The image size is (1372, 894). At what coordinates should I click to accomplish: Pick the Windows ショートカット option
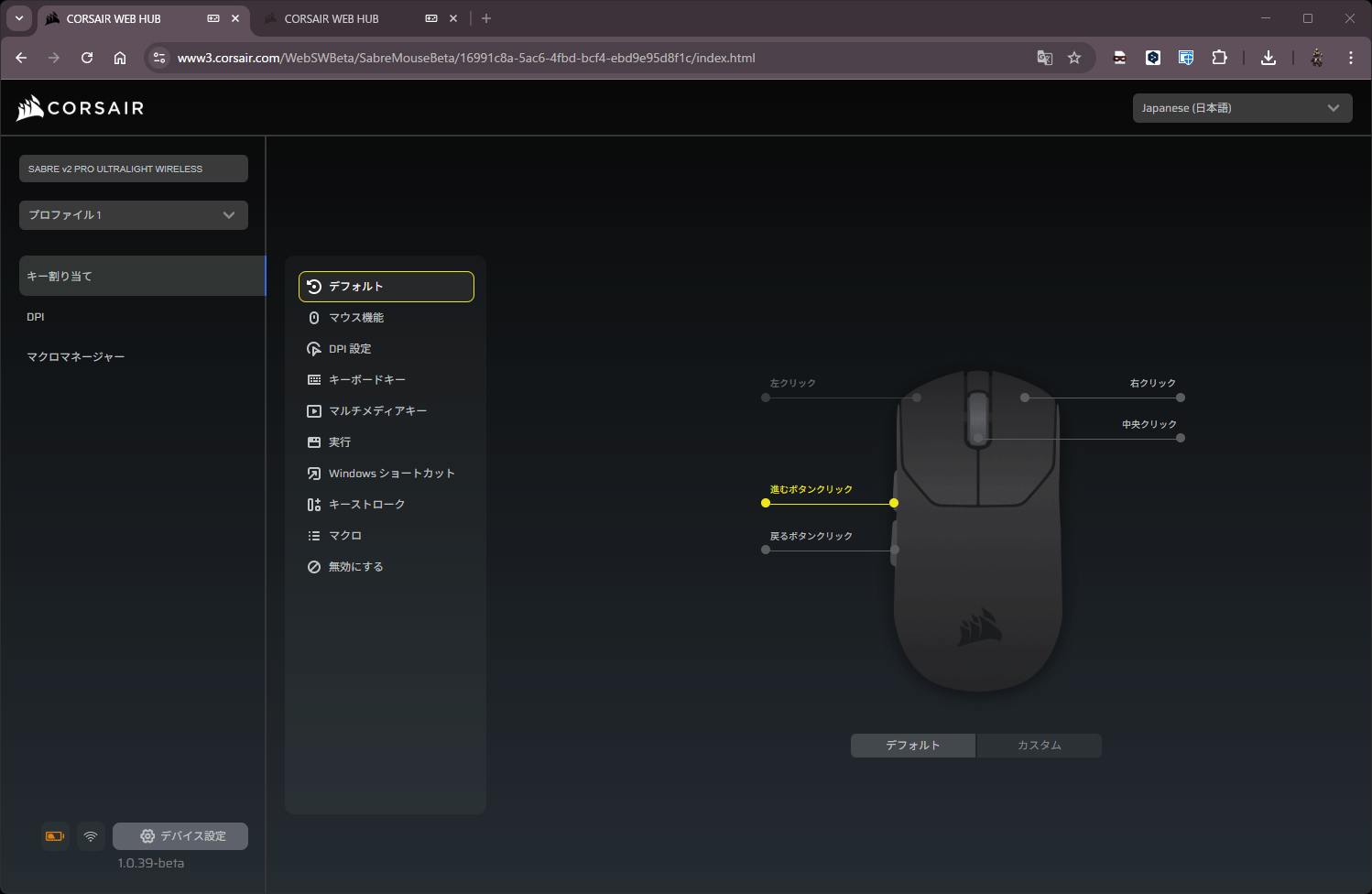click(391, 474)
